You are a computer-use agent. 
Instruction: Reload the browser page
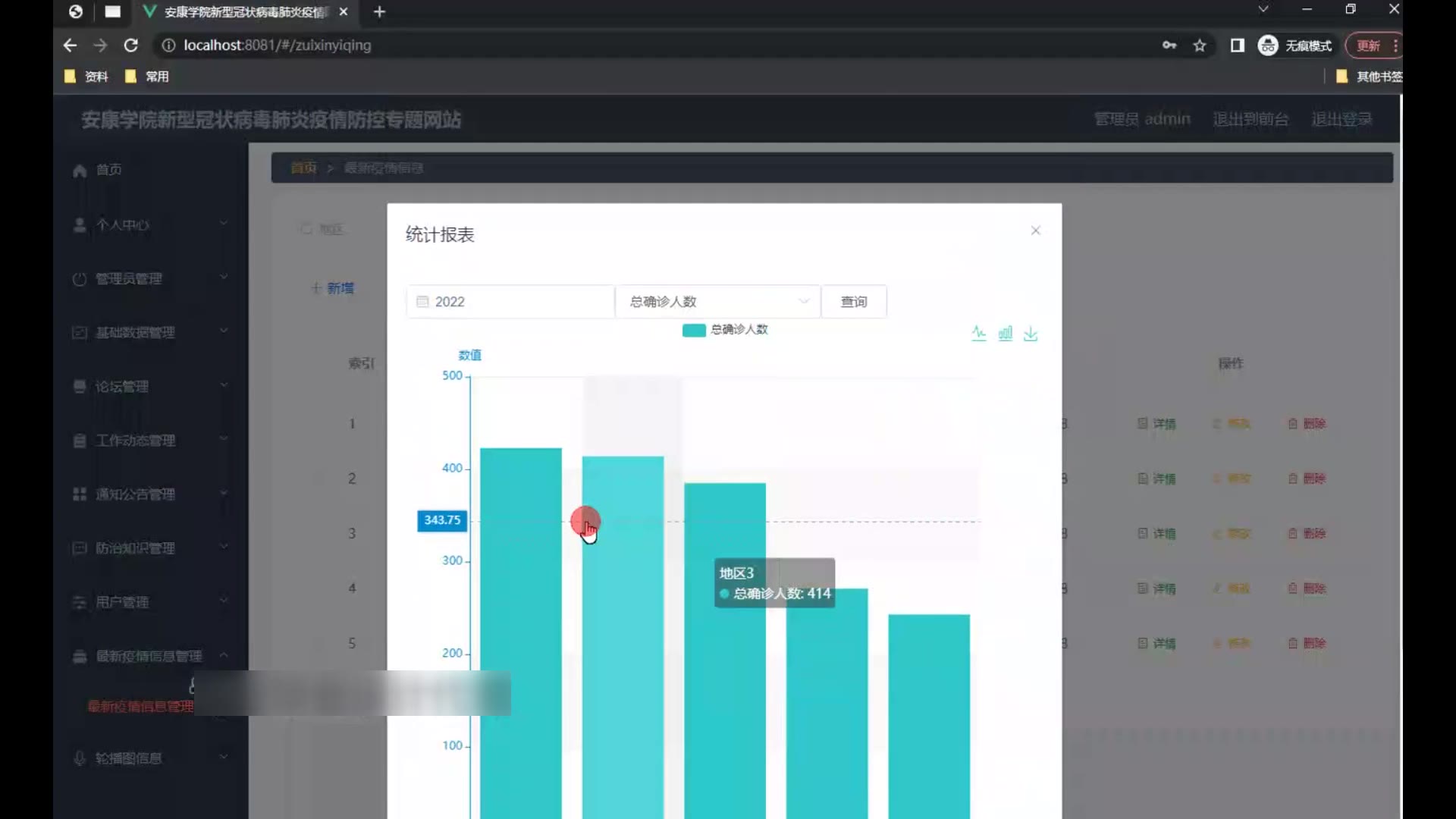[130, 45]
